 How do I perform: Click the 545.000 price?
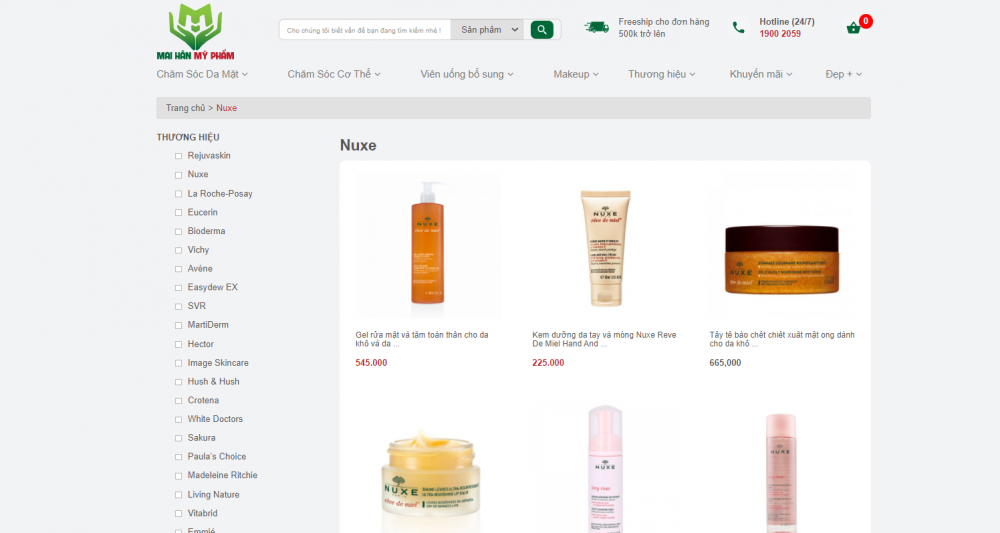coord(371,363)
